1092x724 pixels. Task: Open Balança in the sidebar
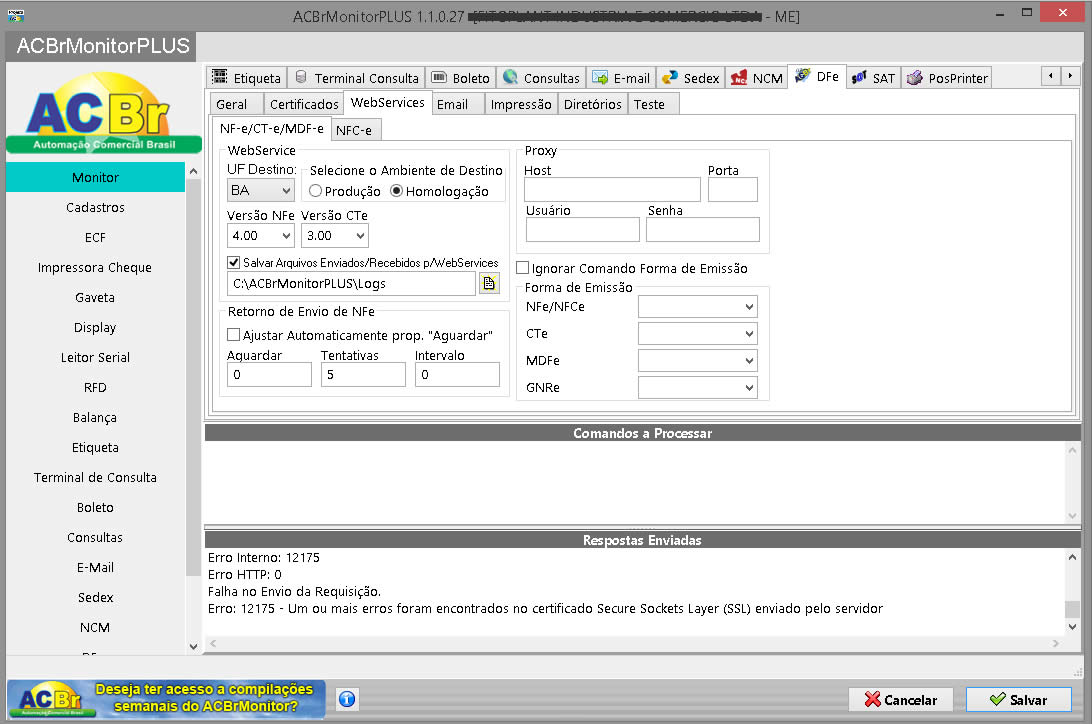pyautogui.click(x=95, y=417)
